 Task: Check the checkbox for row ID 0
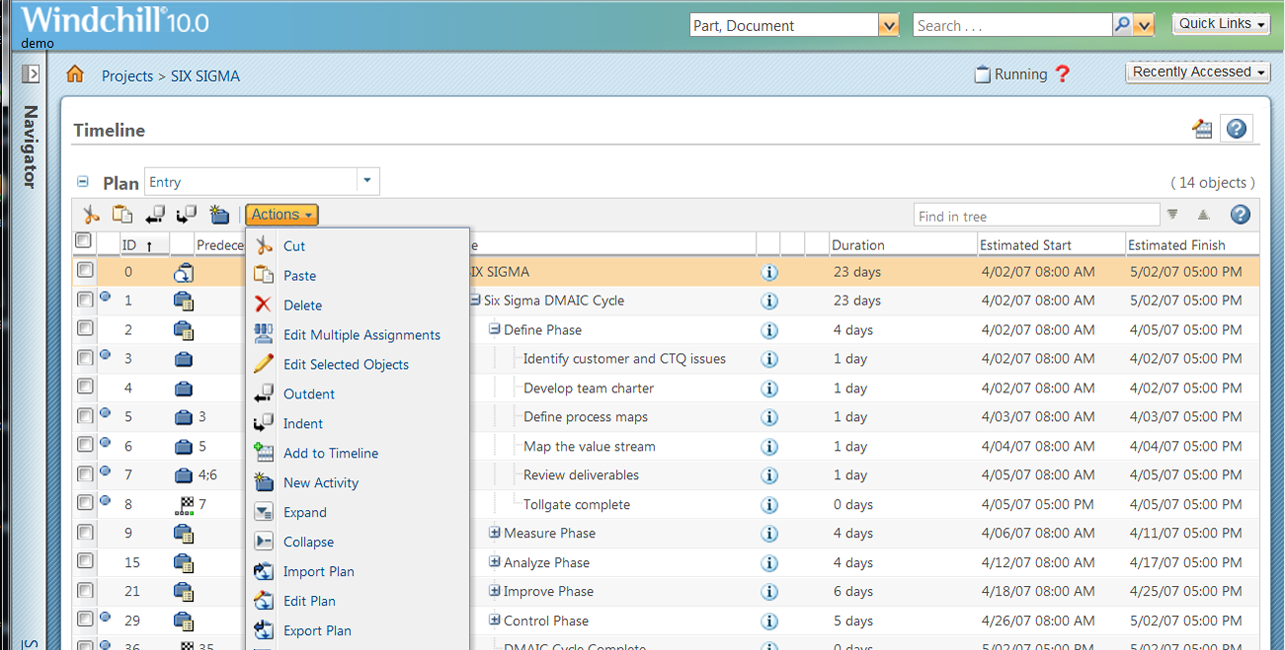point(85,270)
